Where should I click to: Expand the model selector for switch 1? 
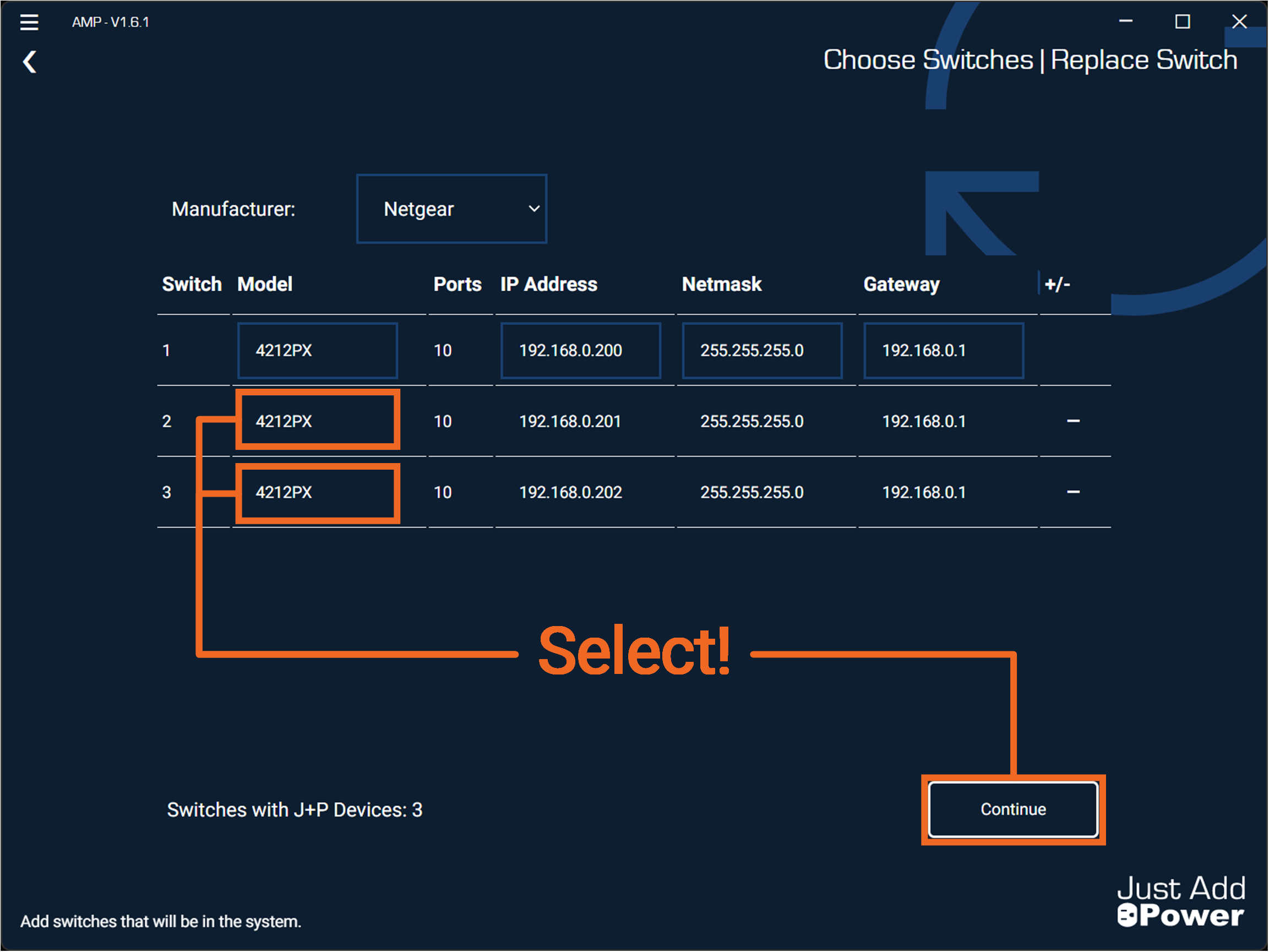[x=317, y=351]
